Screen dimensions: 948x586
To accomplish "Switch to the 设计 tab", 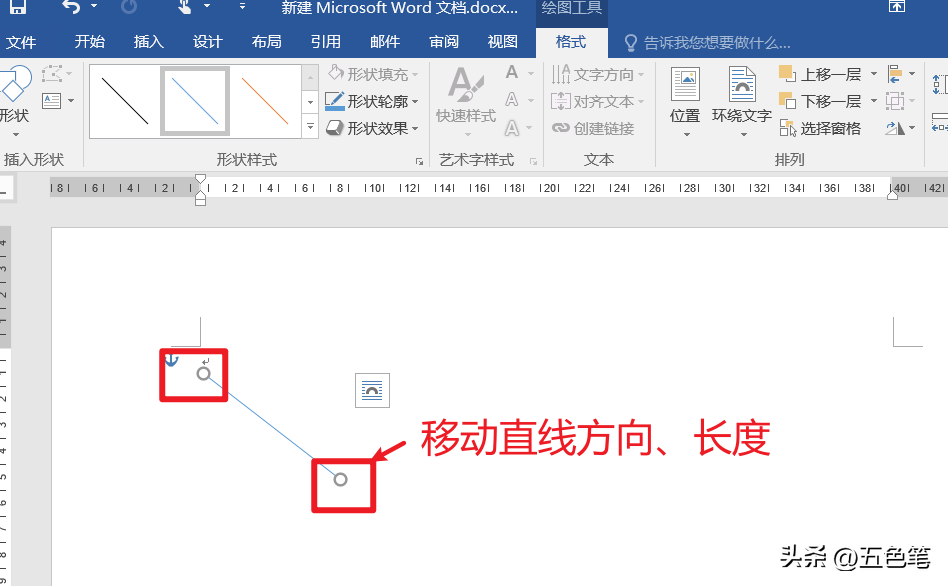I will pyautogui.click(x=208, y=42).
